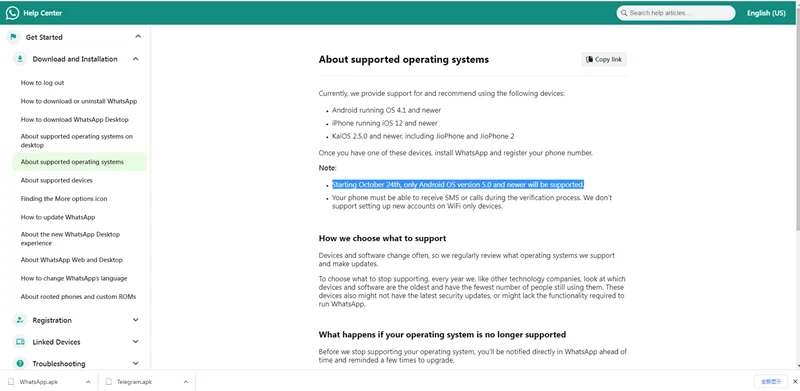Click the WhatsApp.apk download file icon
The height and width of the screenshot is (391, 800).
11,381
